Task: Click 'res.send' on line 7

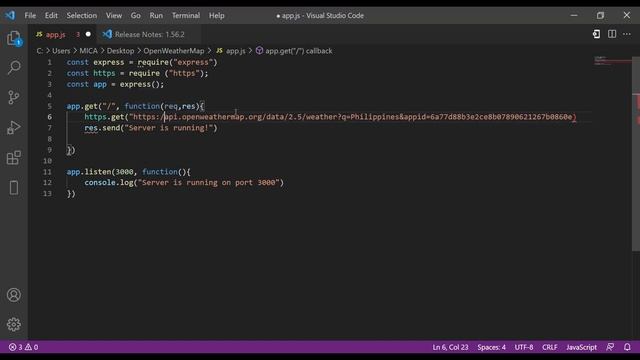Action: tap(102, 128)
